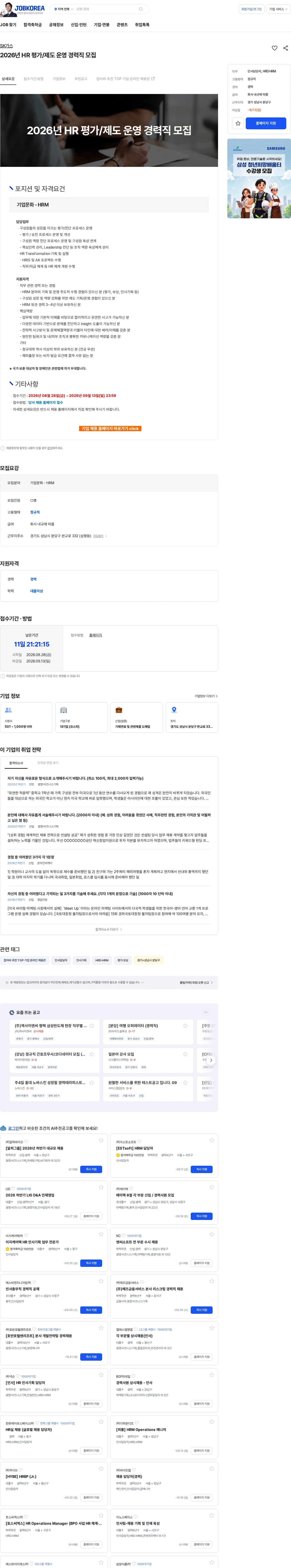Click 즉시 지원 on [호반호텔앤리조트] 본사 card

[91, 1357]
